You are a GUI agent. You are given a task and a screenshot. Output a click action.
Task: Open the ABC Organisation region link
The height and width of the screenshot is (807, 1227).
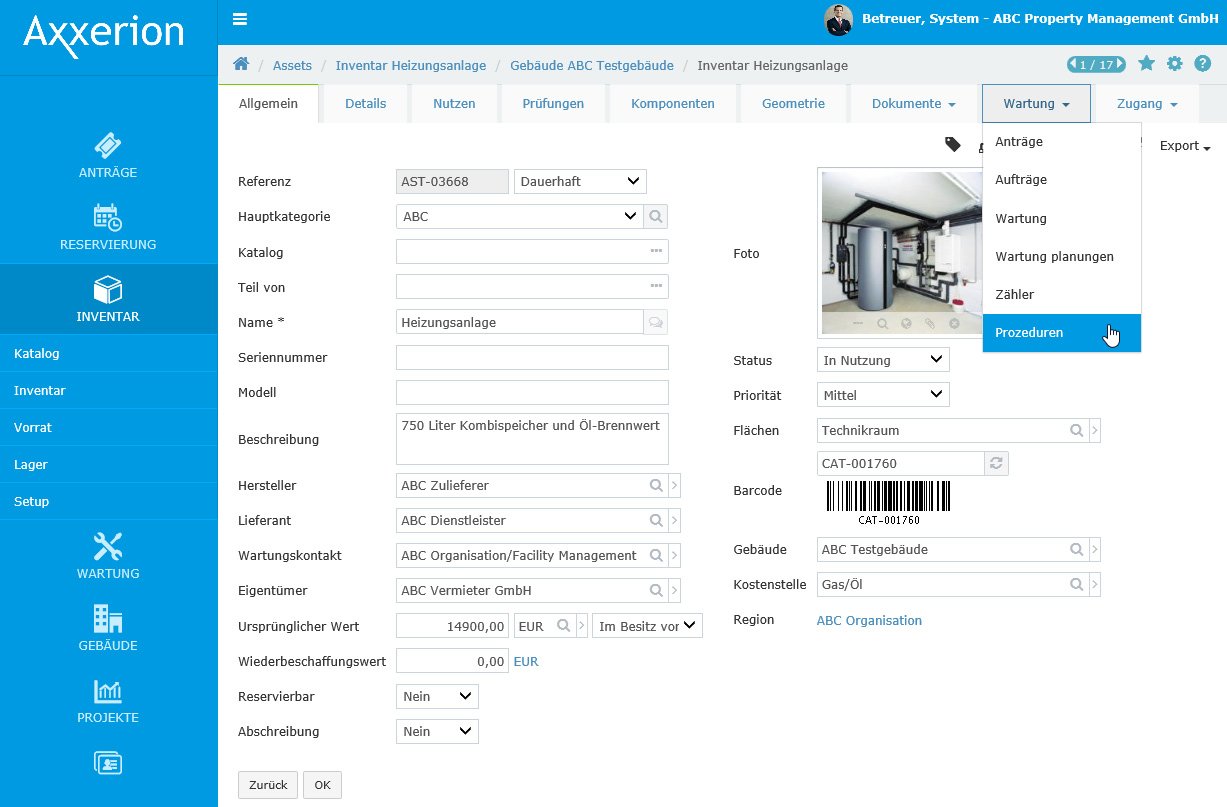(869, 620)
